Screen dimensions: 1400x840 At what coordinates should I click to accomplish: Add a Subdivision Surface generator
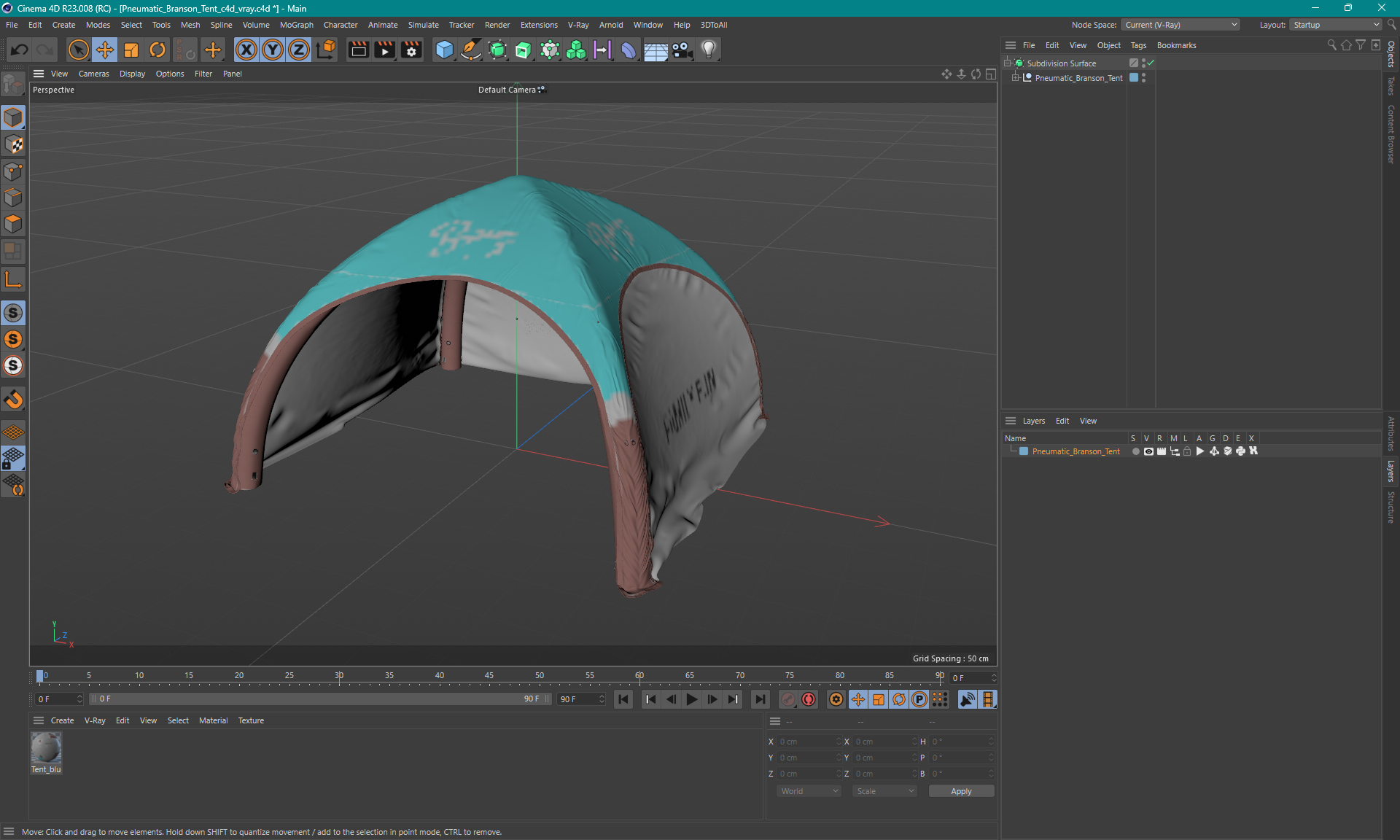(497, 50)
